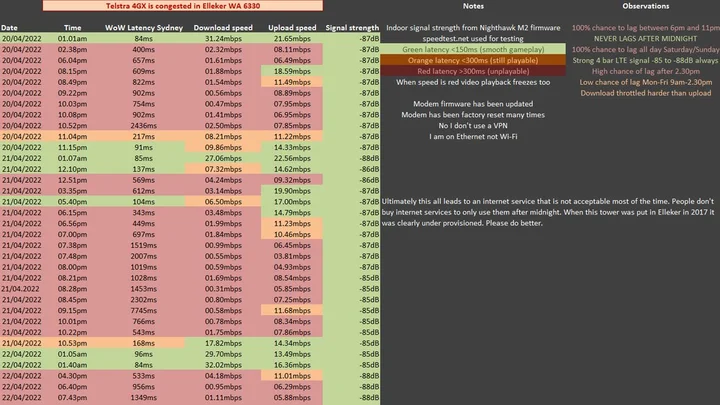Select the 168ms latency cell
The image size is (720, 405).
(144, 343)
